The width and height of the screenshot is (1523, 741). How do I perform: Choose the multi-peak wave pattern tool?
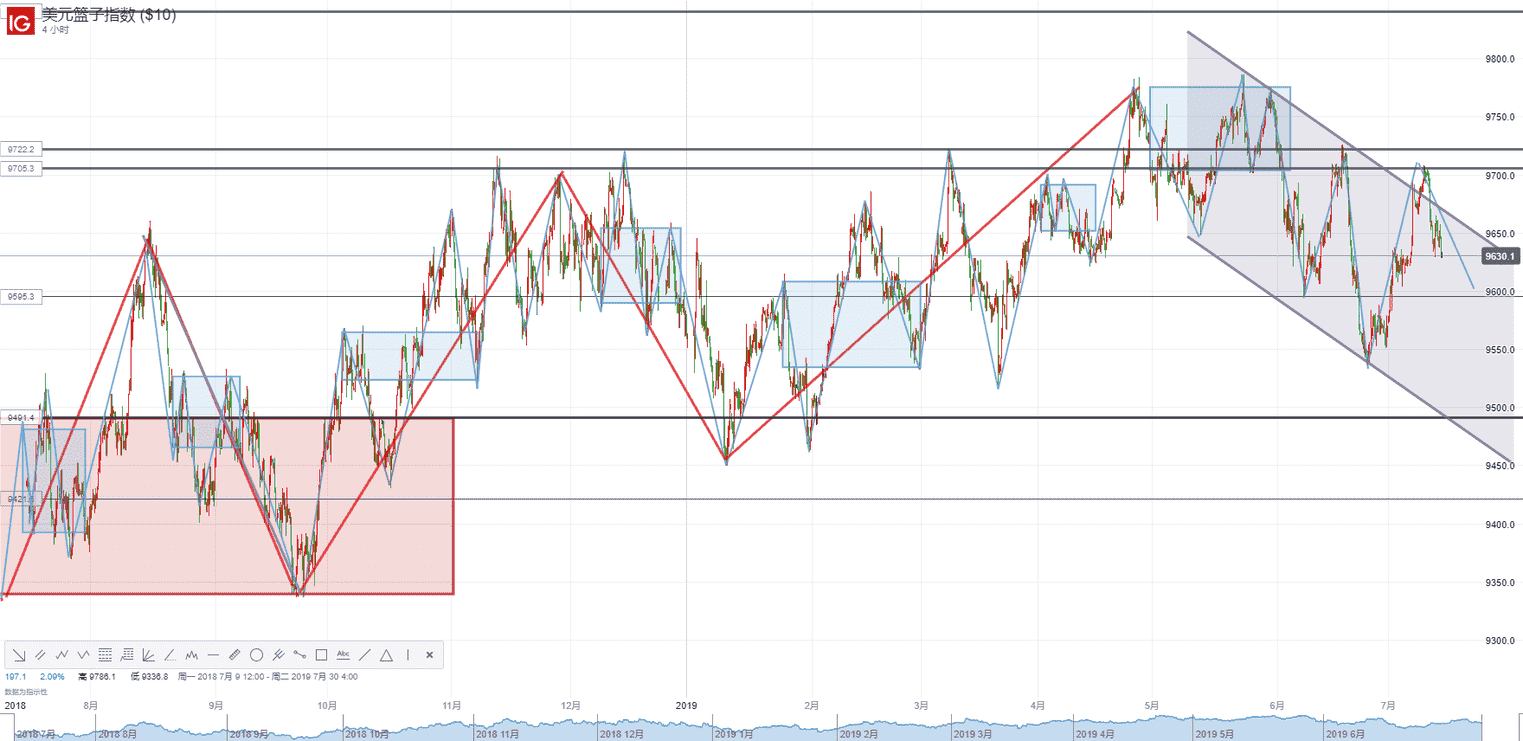(192, 655)
